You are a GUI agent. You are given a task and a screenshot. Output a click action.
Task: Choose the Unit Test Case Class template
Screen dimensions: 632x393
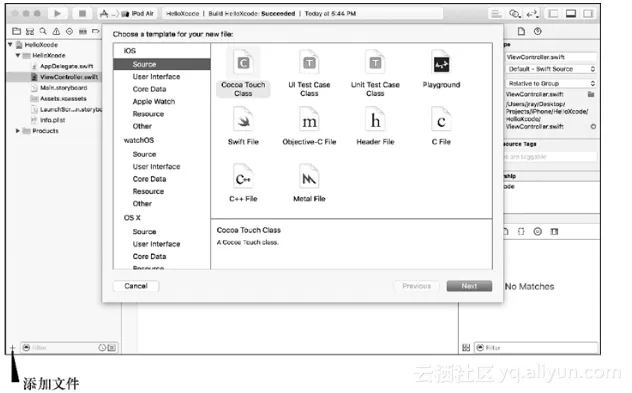[375, 73]
